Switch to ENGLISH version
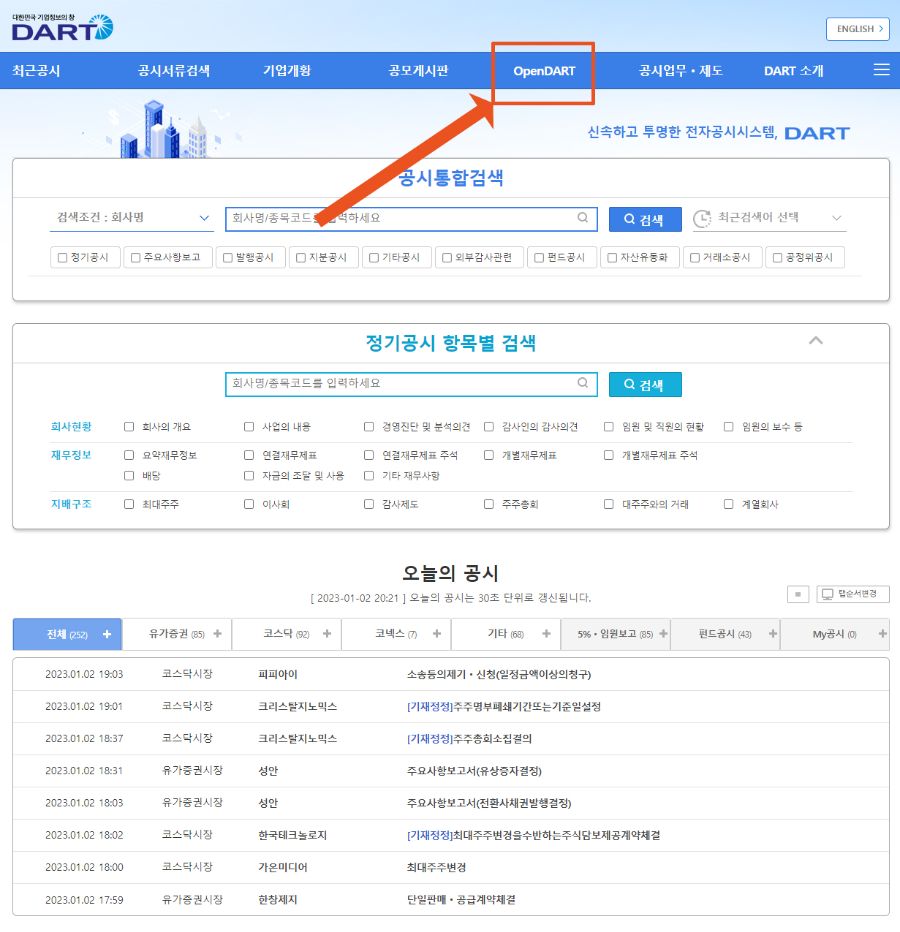The image size is (900, 932). tap(858, 29)
